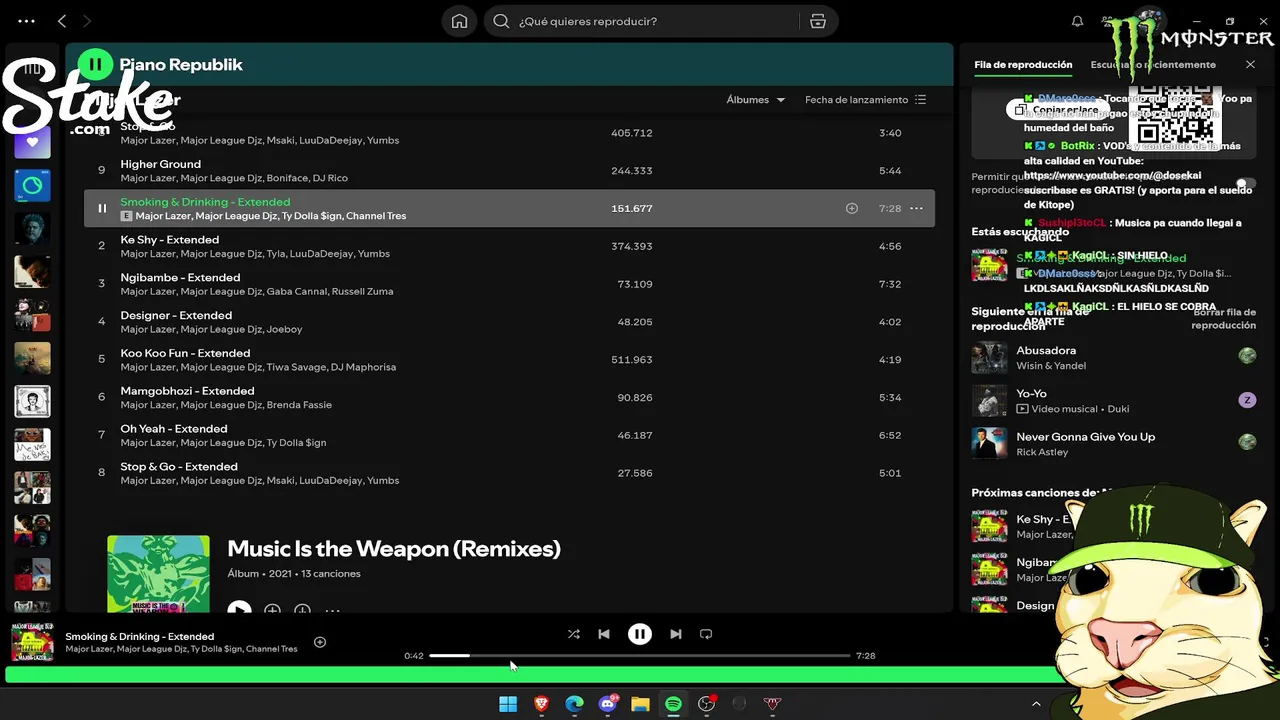Open Microsoft Edge from taskbar
The height and width of the screenshot is (720, 1280).
pyautogui.click(x=574, y=704)
